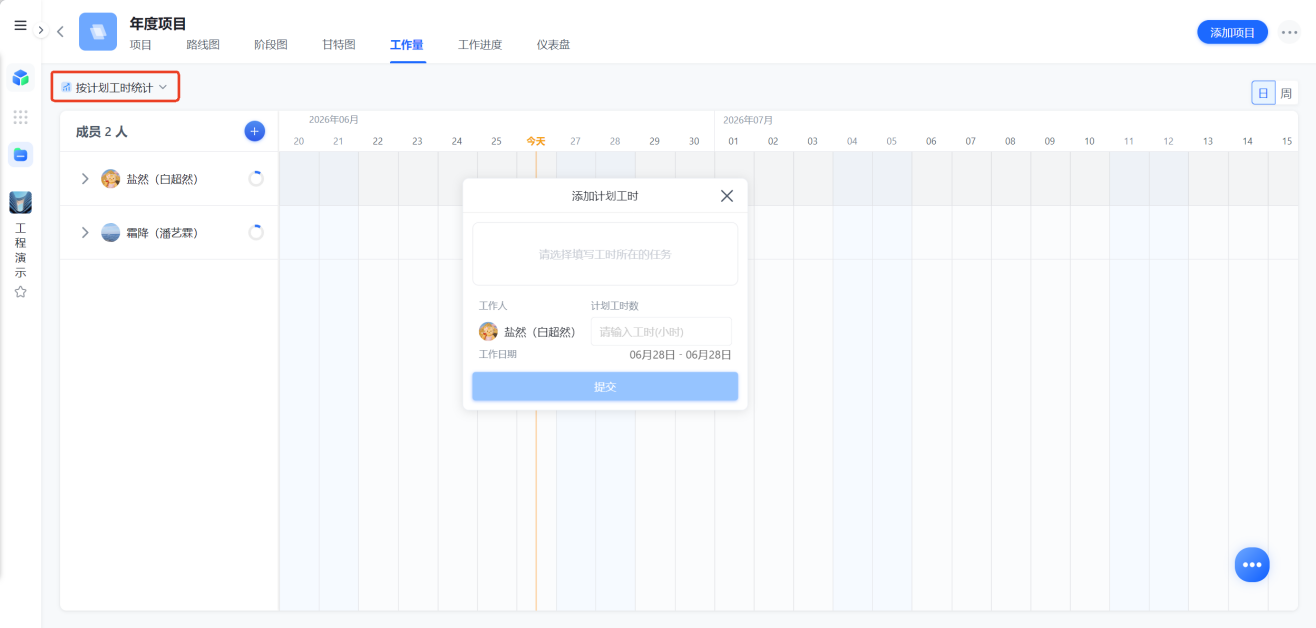Screen dimensions: 1316x628
Task: Expand sidebar with small arrow toggle
Action: point(41,31)
